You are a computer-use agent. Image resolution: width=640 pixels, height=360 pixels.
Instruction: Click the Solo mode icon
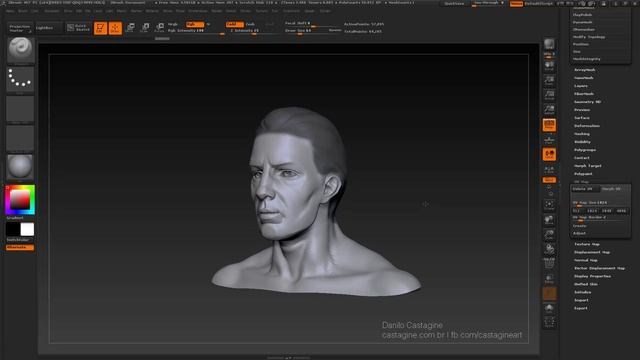click(549, 308)
